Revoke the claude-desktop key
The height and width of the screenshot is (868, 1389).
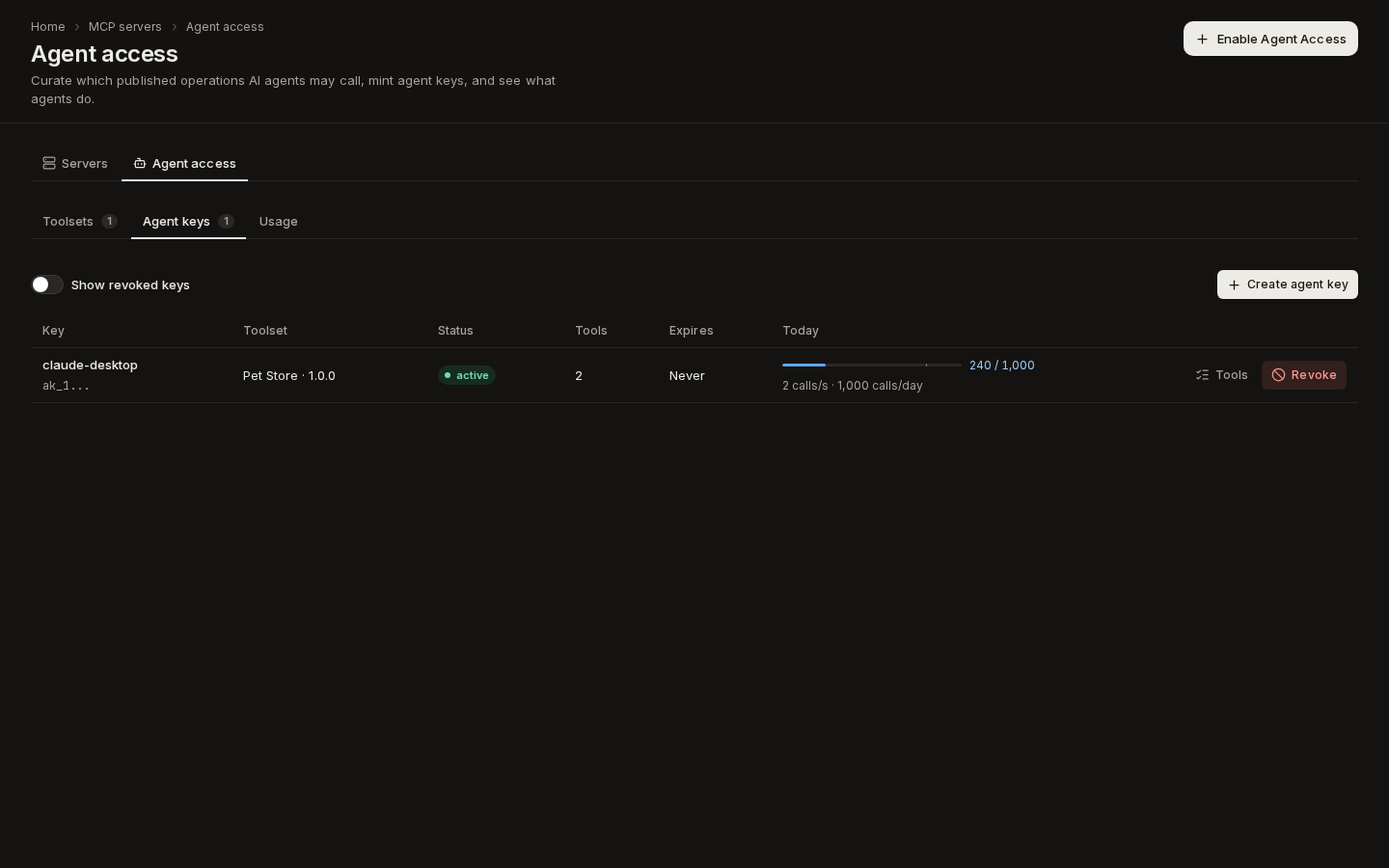point(1304,375)
